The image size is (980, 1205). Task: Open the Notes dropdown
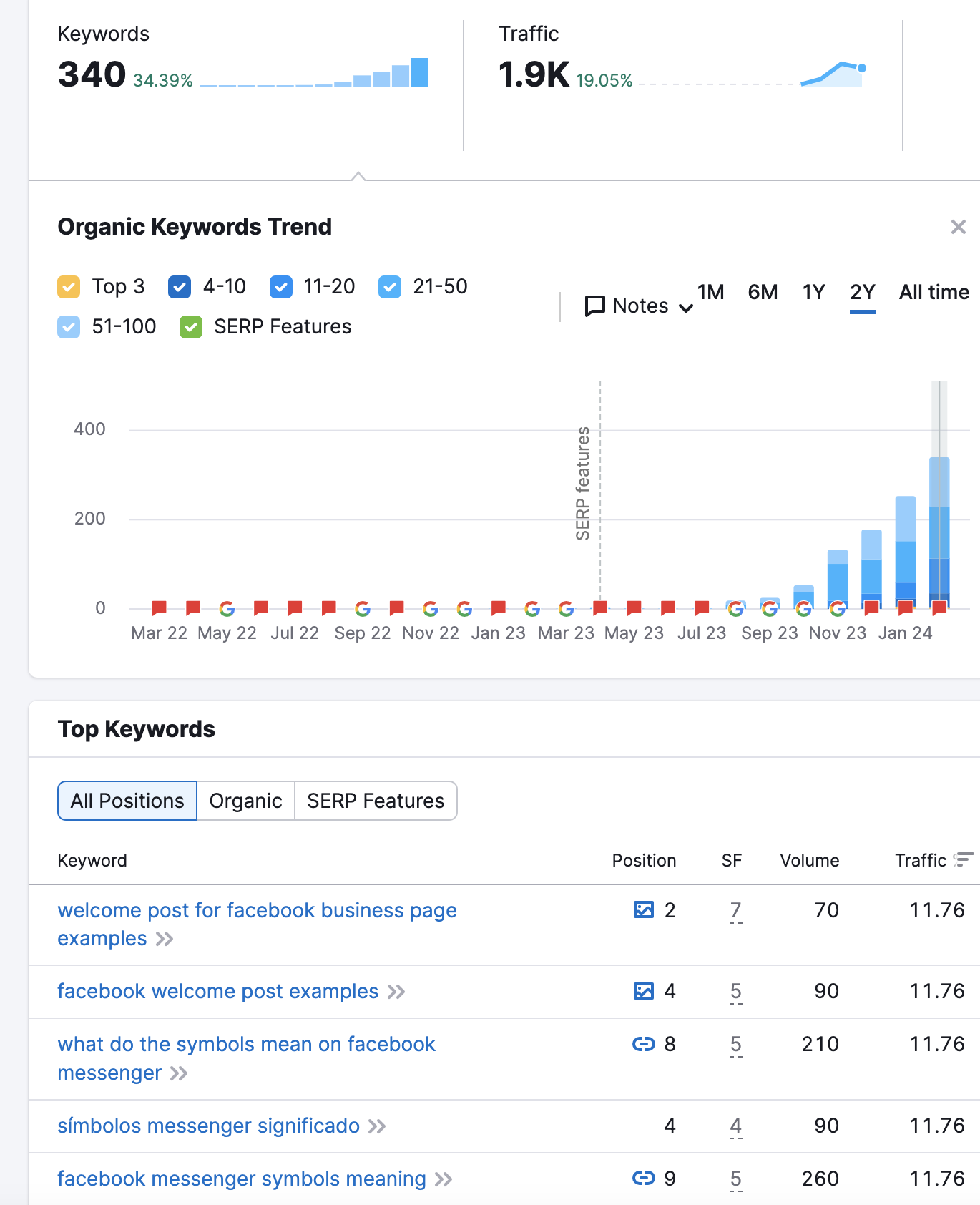pyautogui.click(x=639, y=306)
